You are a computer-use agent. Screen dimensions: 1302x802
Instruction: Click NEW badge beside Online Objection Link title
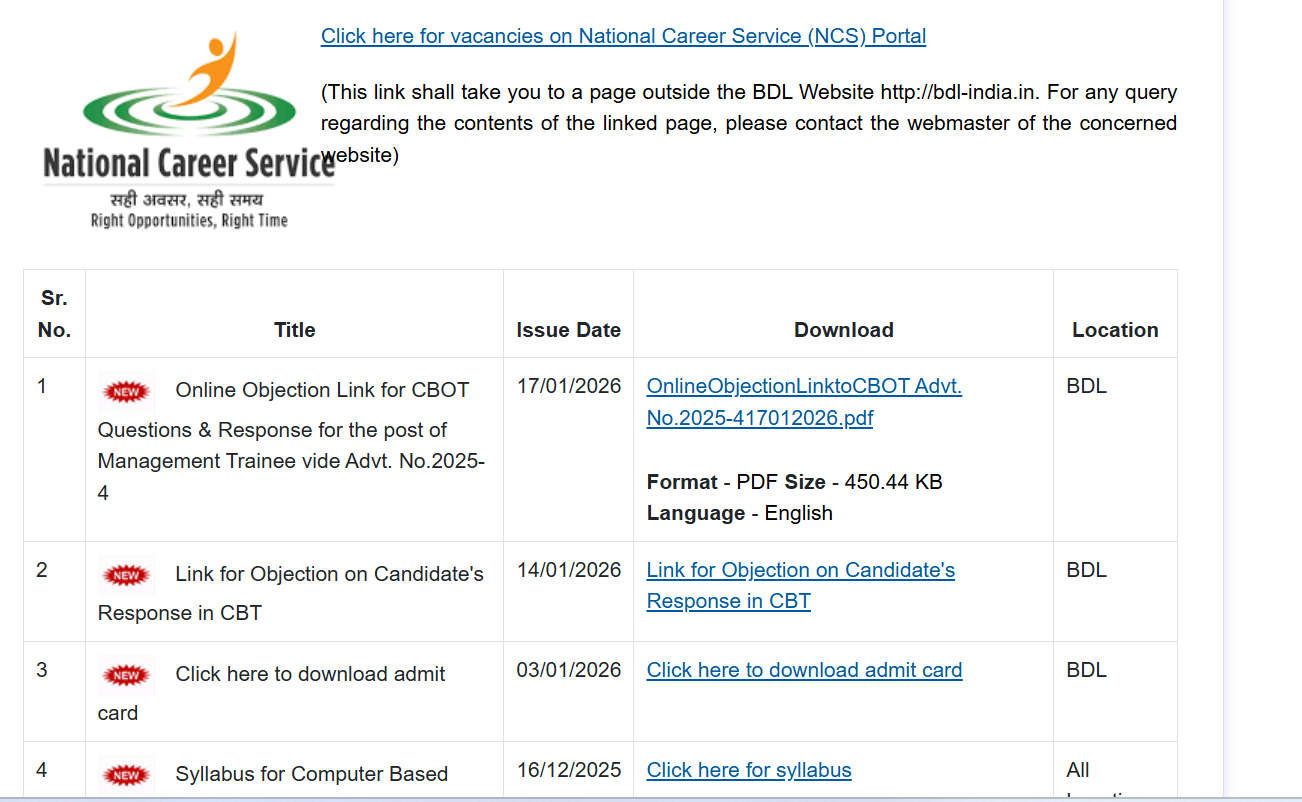[x=126, y=391]
